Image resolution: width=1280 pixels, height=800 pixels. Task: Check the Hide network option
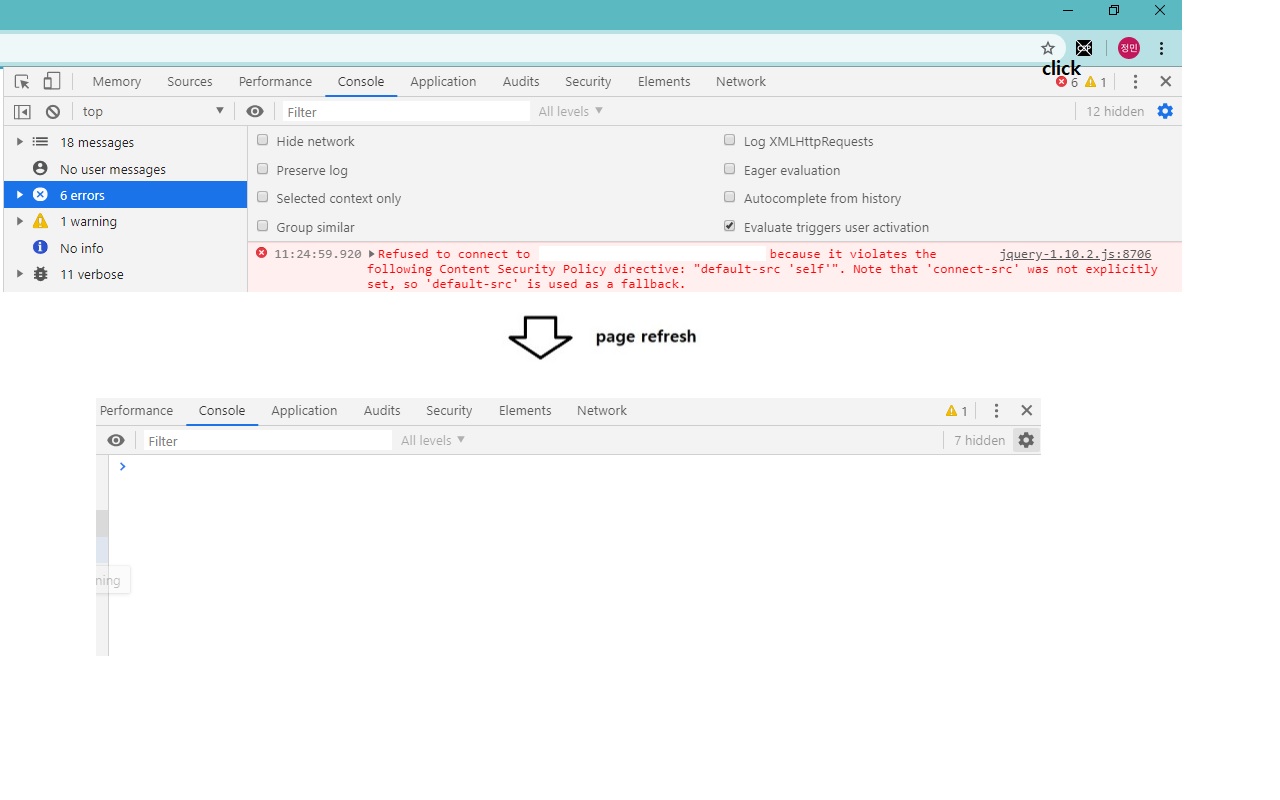click(262, 140)
